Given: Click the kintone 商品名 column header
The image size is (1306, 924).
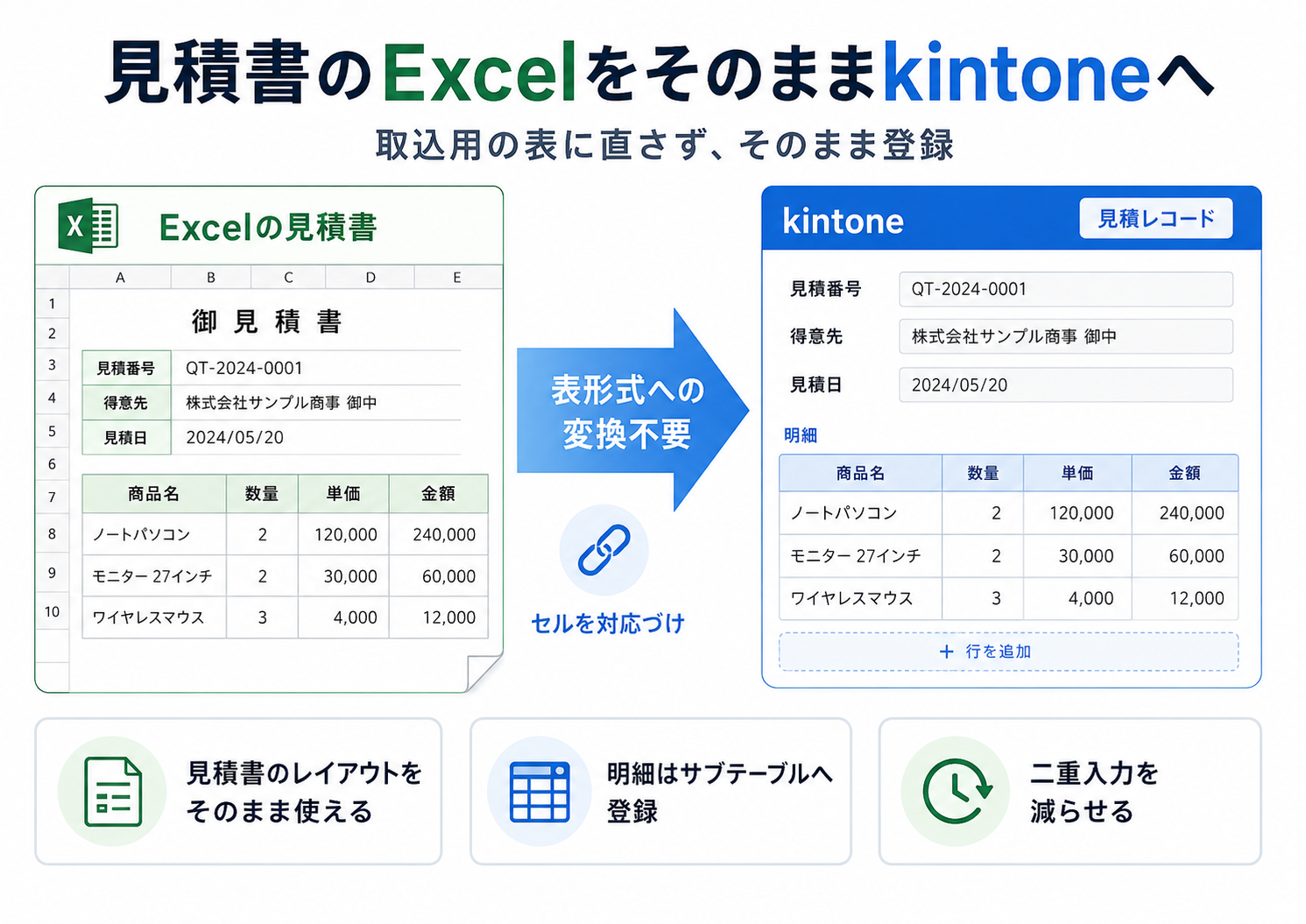Looking at the screenshot, I should 860,473.
